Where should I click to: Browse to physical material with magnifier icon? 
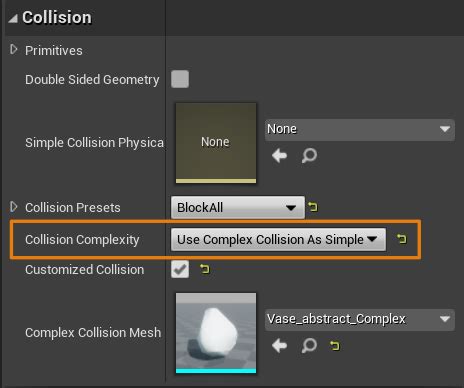309,156
